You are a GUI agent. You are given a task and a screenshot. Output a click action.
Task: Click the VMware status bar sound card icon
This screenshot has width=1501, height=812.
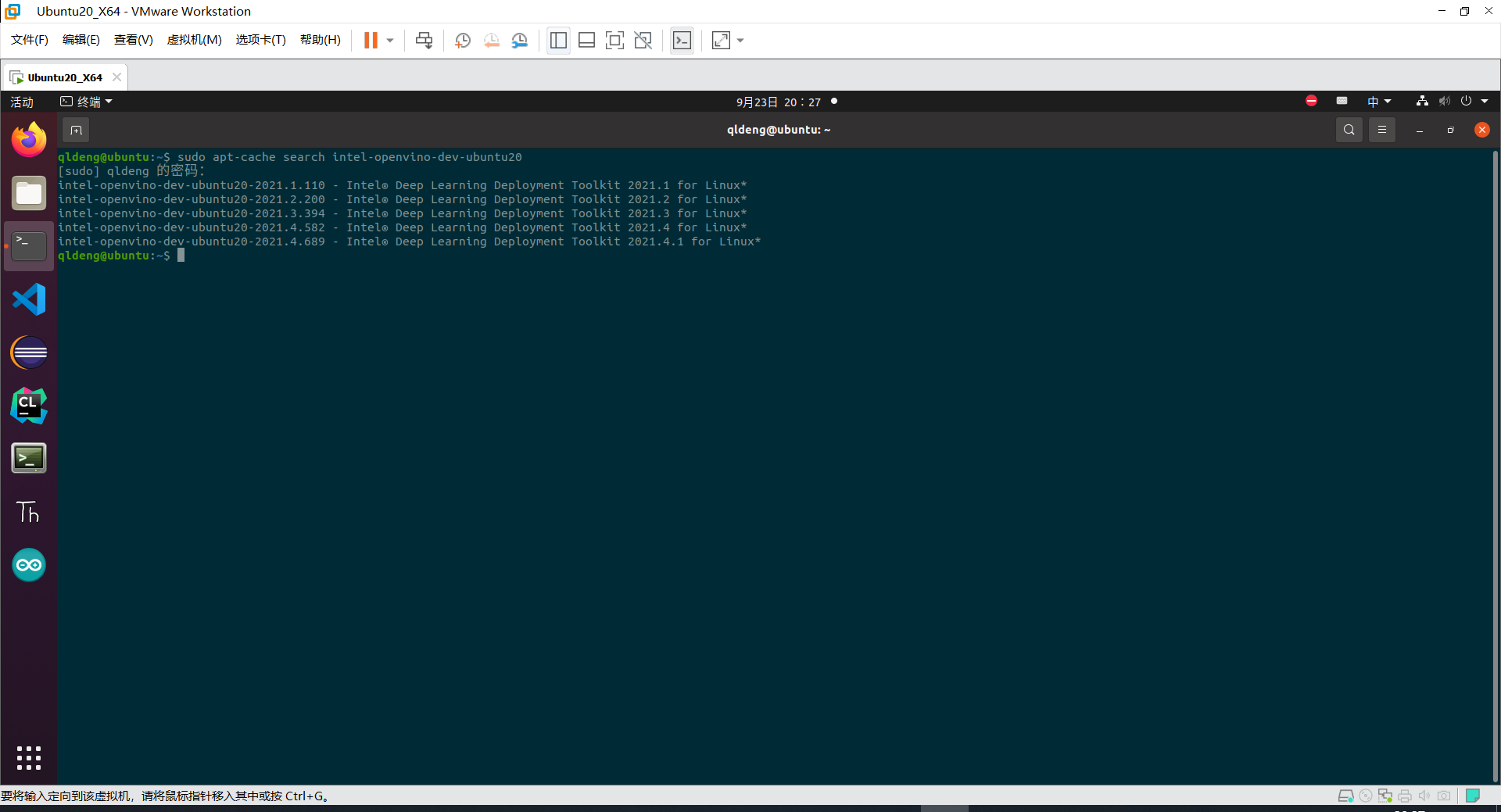pyautogui.click(x=1424, y=796)
